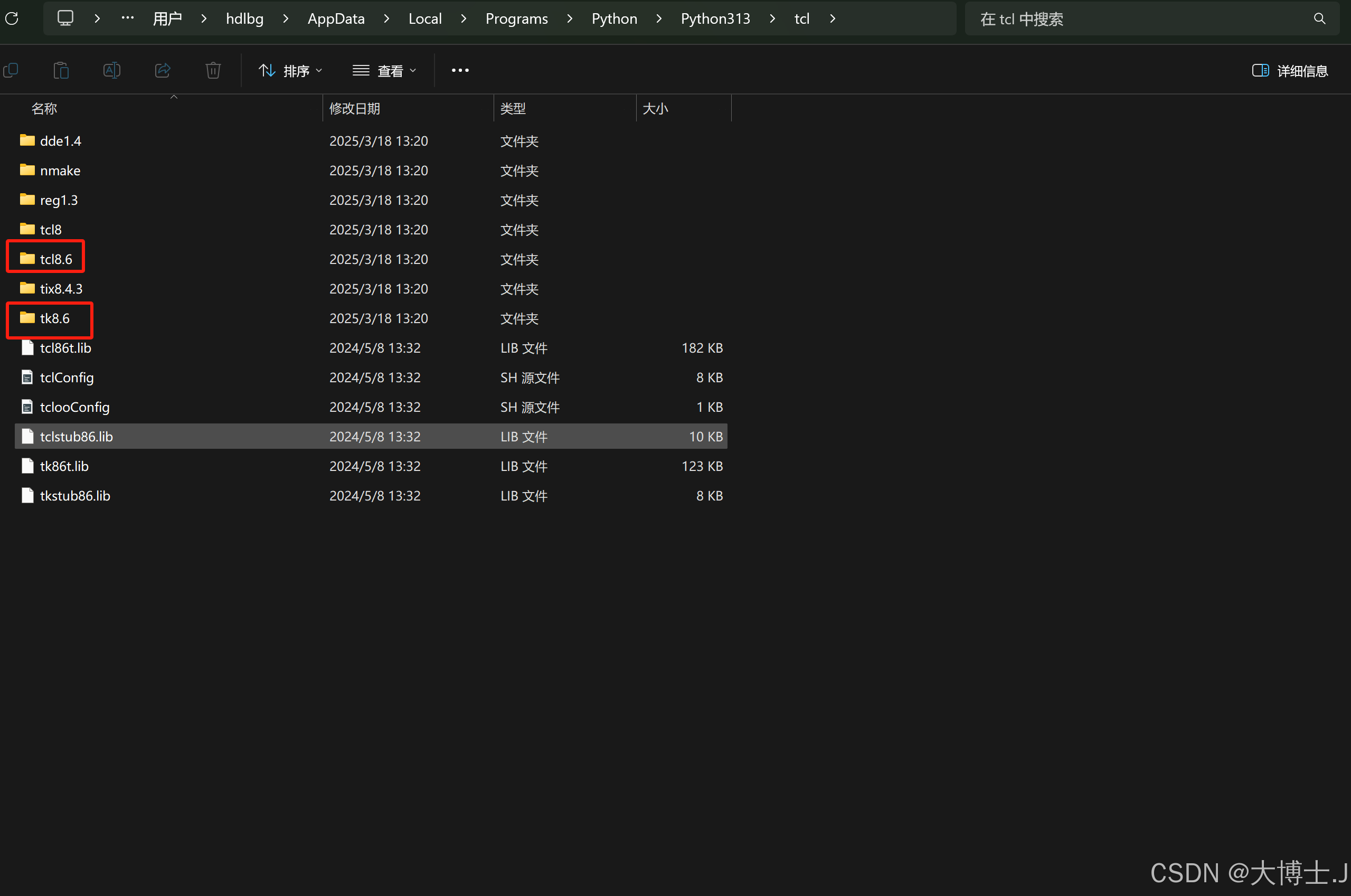The width and height of the screenshot is (1351, 896).
Task: Click the ellipsis in breadcrumb path
Action: (x=127, y=18)
